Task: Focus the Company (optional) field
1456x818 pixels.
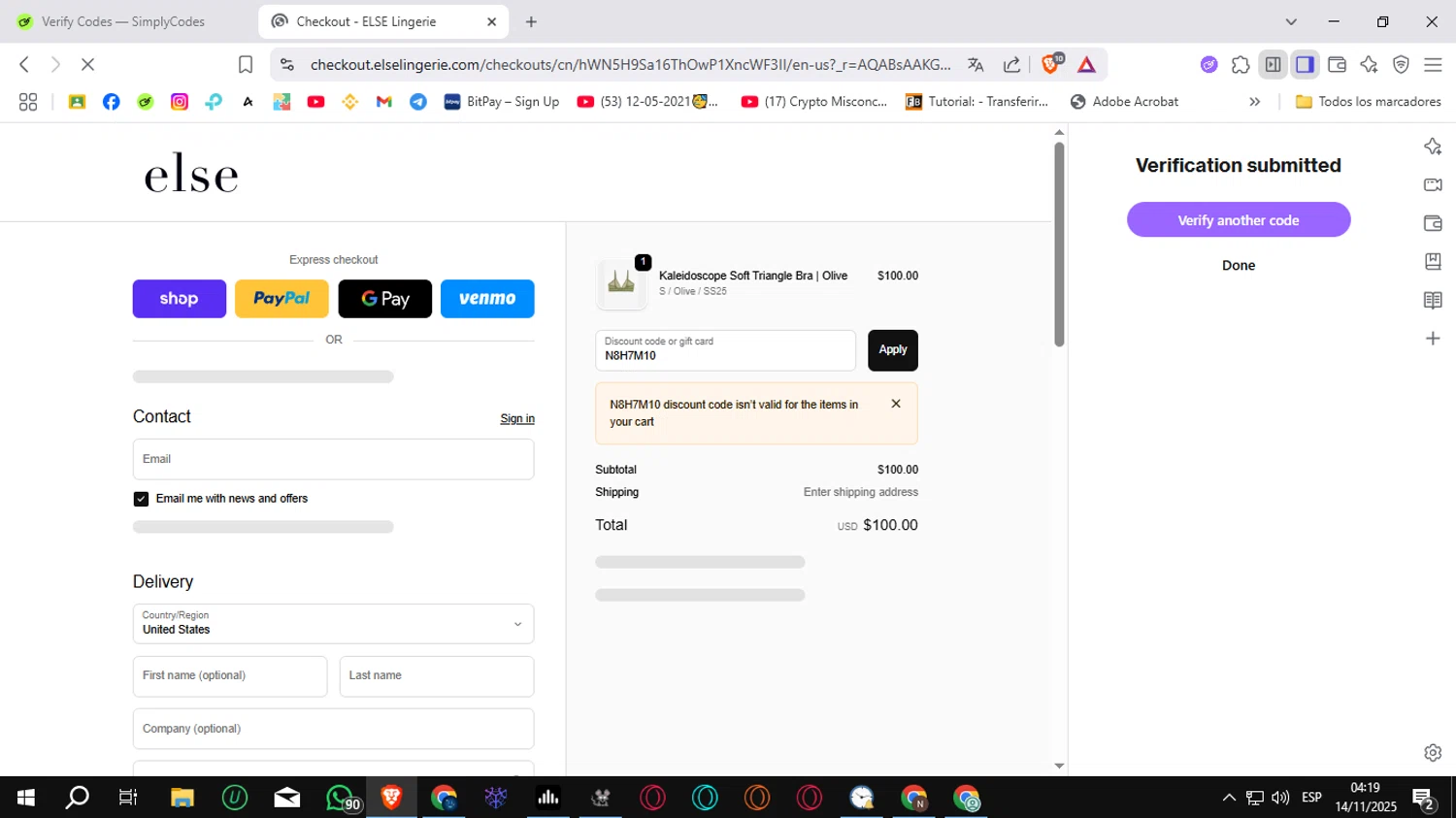Action: (x=333, y=729)
